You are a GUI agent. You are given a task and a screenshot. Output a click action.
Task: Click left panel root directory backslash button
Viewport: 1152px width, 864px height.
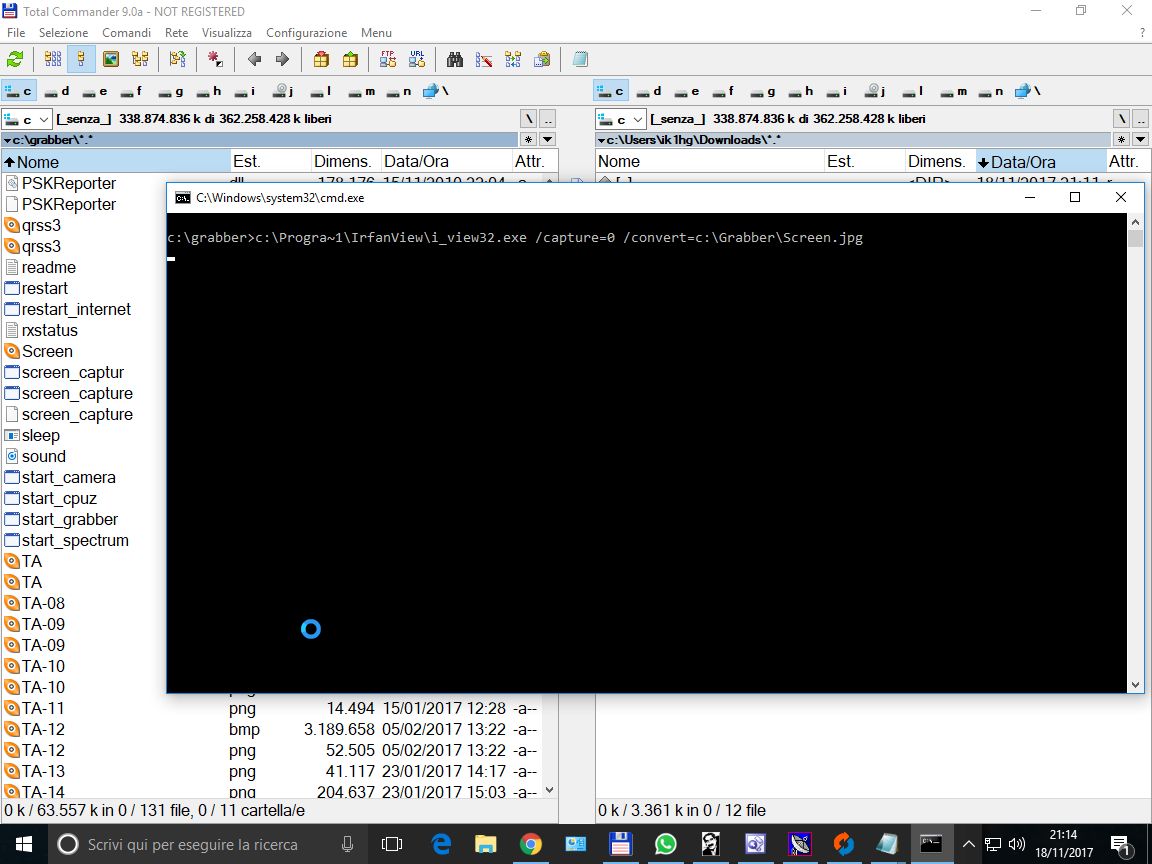click(529, 119)
